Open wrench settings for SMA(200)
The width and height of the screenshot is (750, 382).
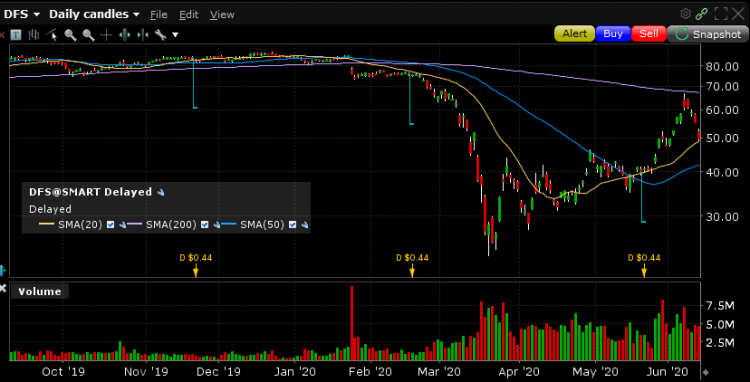(216, 225)
